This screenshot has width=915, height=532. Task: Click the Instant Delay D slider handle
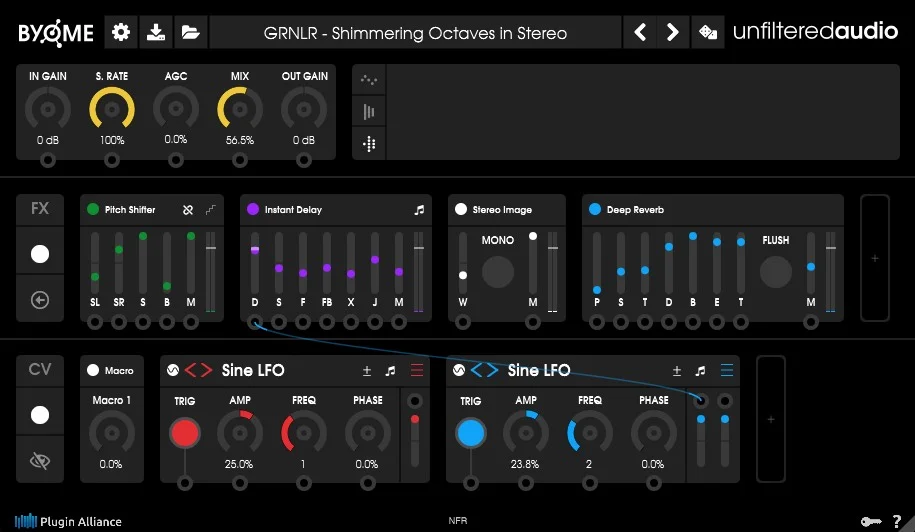click(x=255, y=250)
